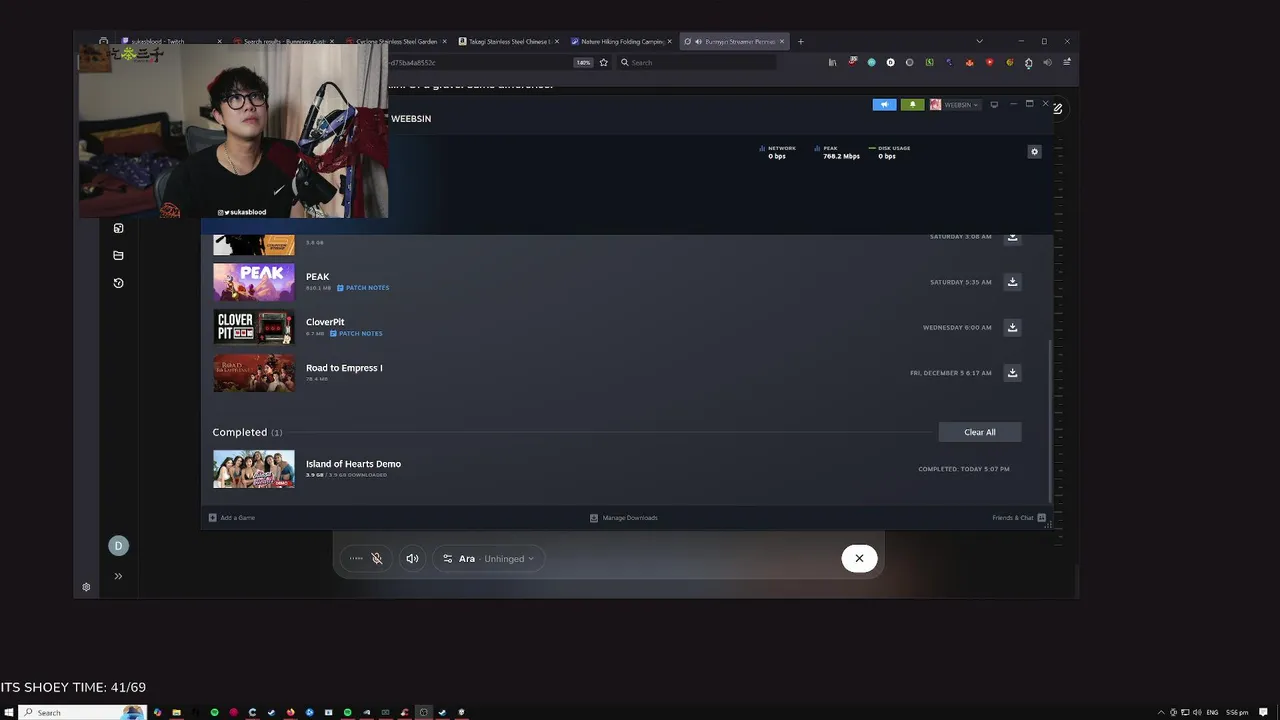The width and height of the screenshot is (1280, 720).
Task: Open the PEAK game thumbnail
Action: tap(254, 282)
